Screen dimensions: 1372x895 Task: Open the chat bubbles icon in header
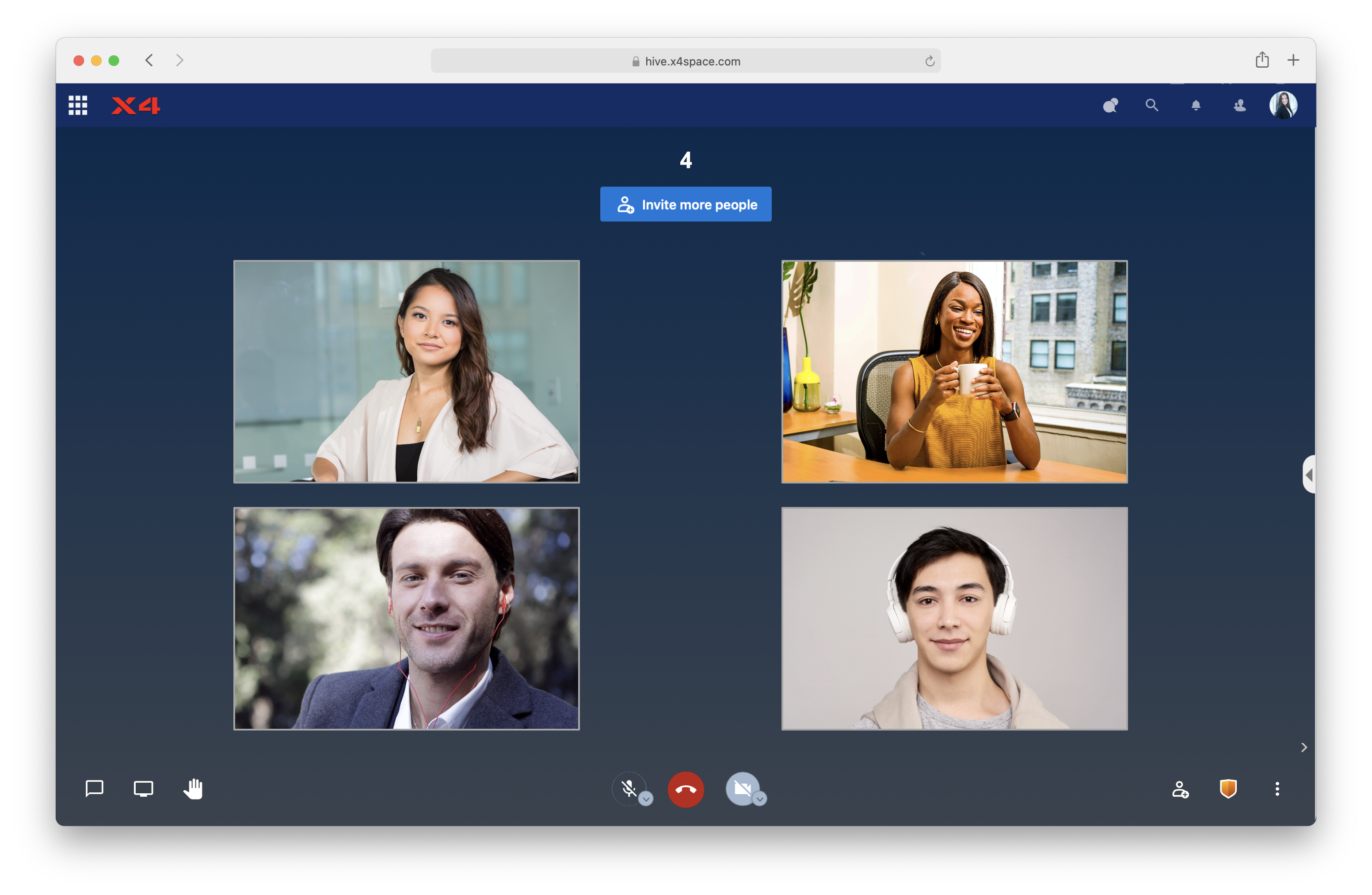coord(1110,106)
